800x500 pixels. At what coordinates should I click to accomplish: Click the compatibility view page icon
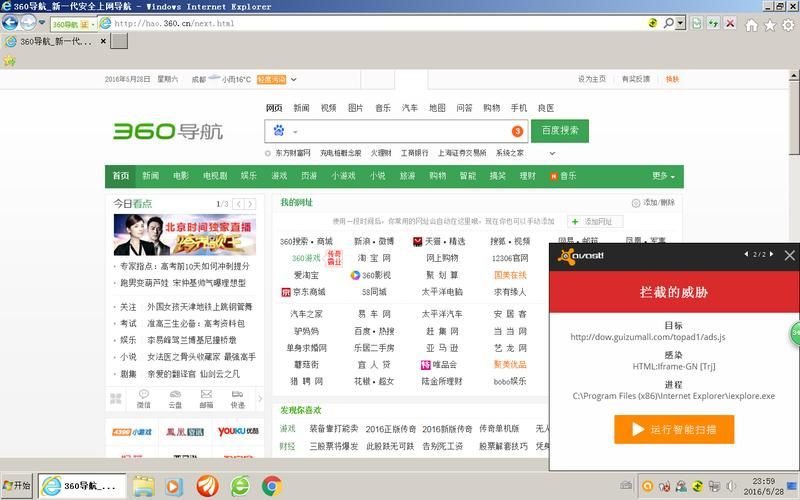[696, 23]
